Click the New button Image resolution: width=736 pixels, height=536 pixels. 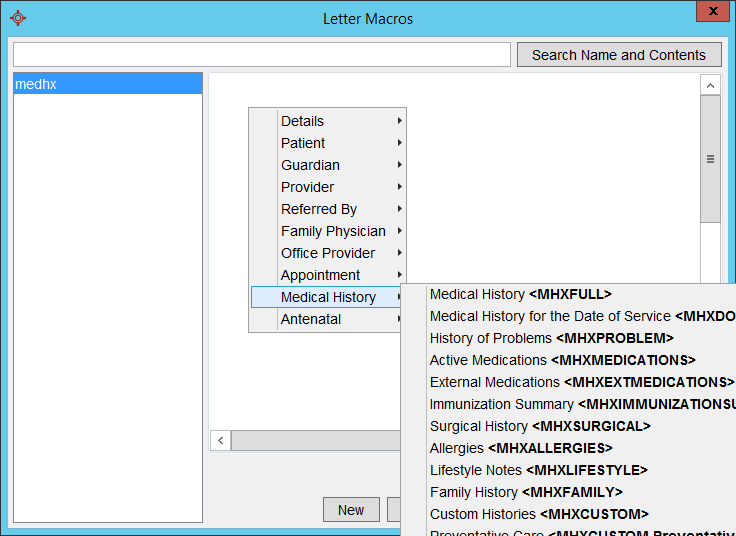[x=351, y=509]
